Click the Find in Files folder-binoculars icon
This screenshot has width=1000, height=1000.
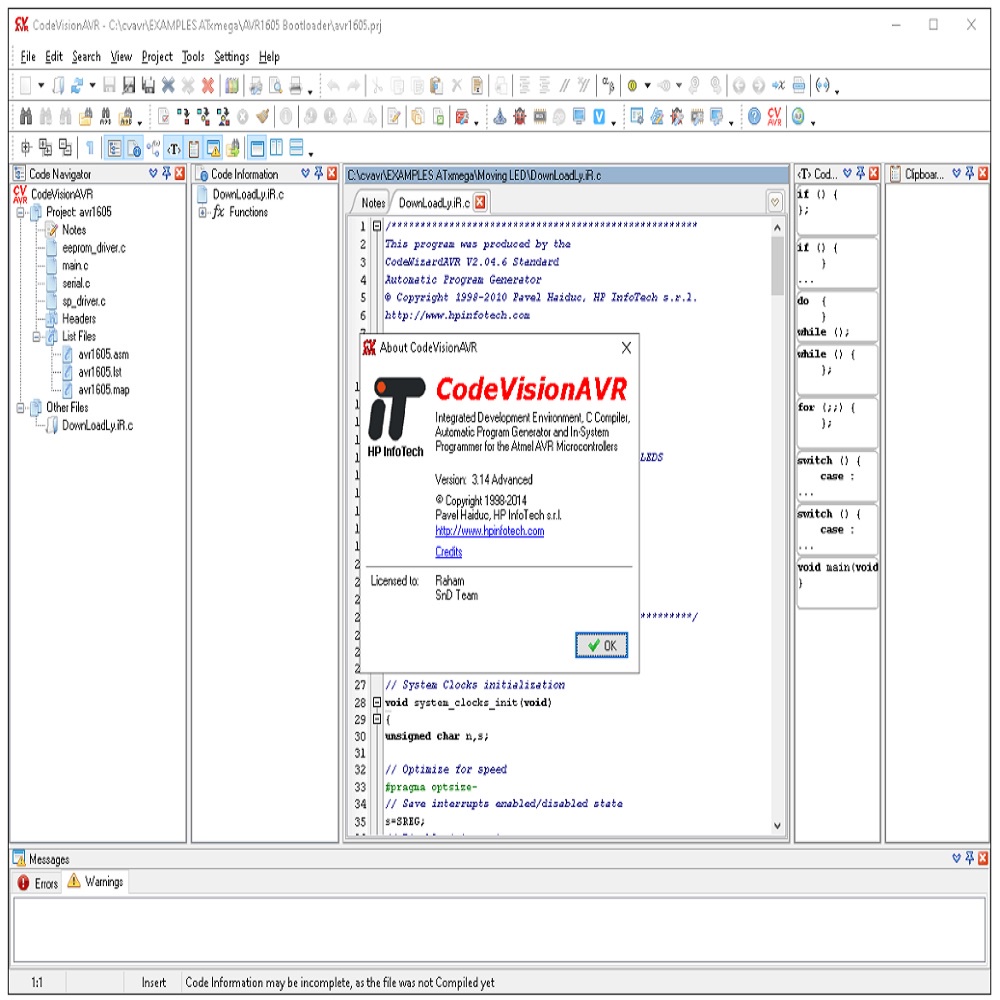pos(85,116)
